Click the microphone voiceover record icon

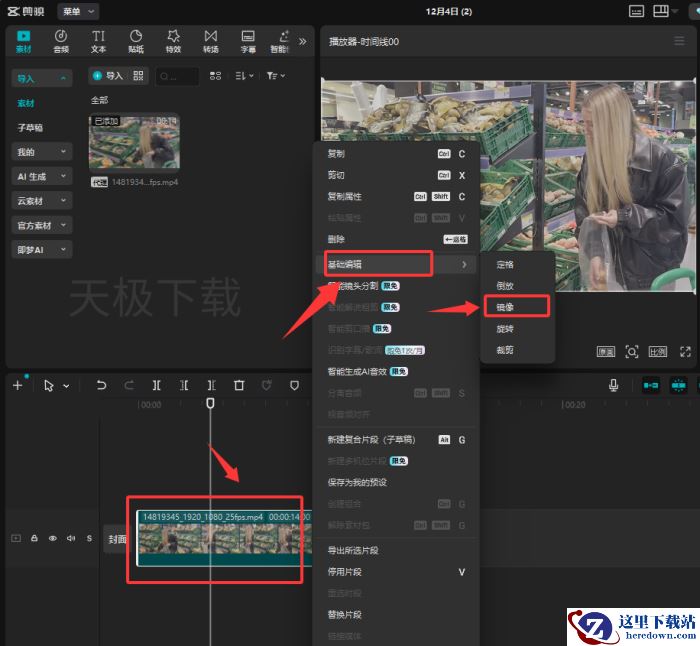[x=614, y=385]
